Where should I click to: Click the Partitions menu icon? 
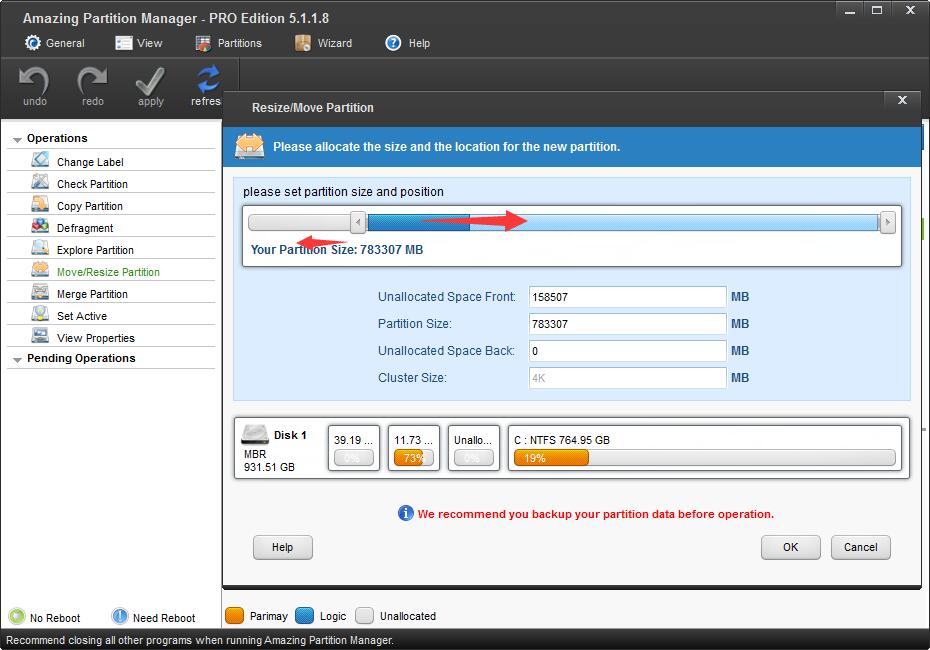pos(203,43)
